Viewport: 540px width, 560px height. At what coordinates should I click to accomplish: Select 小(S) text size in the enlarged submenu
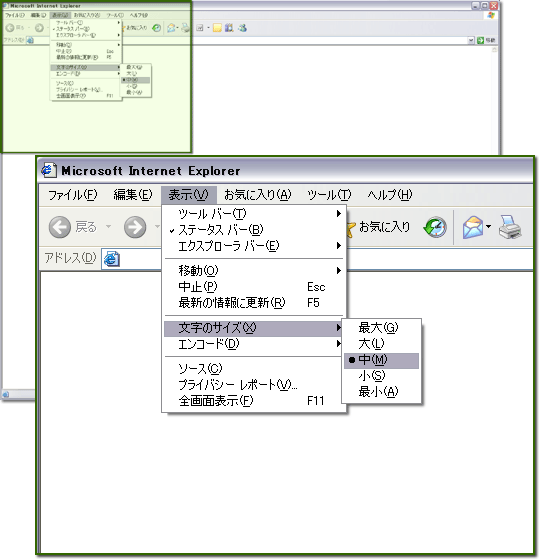click(381, 376)
